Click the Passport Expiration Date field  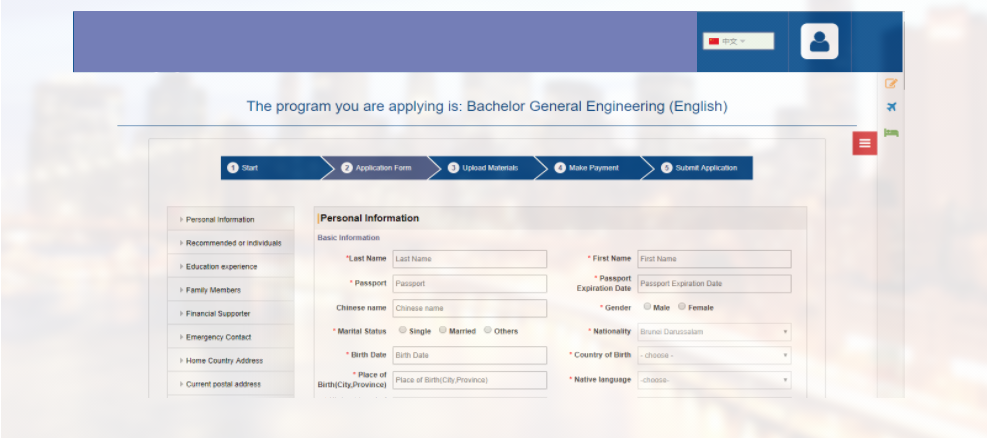713,284
